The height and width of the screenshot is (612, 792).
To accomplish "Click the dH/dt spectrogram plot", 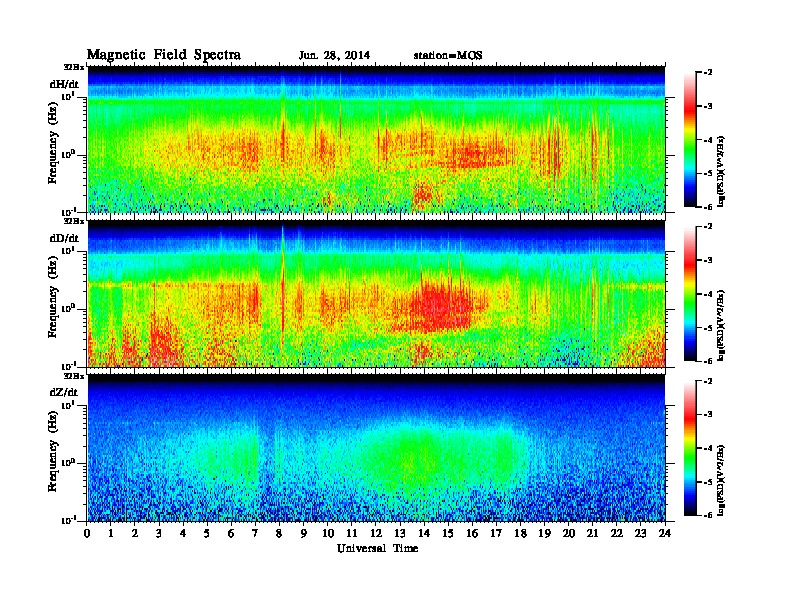I will coord(376,139).
